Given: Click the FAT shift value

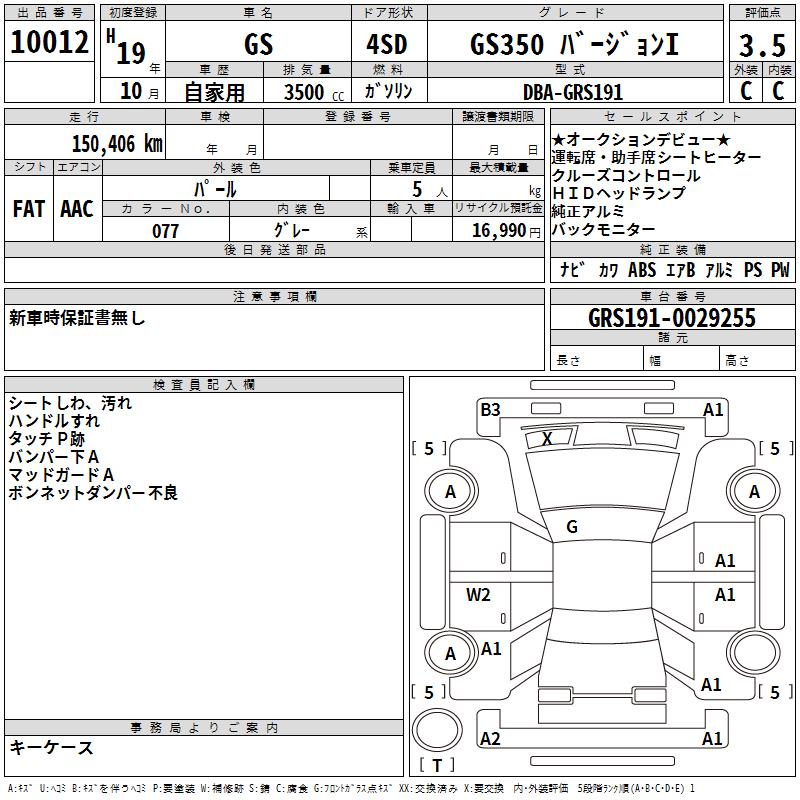Looking at the screenshot, I should (29, 209).
